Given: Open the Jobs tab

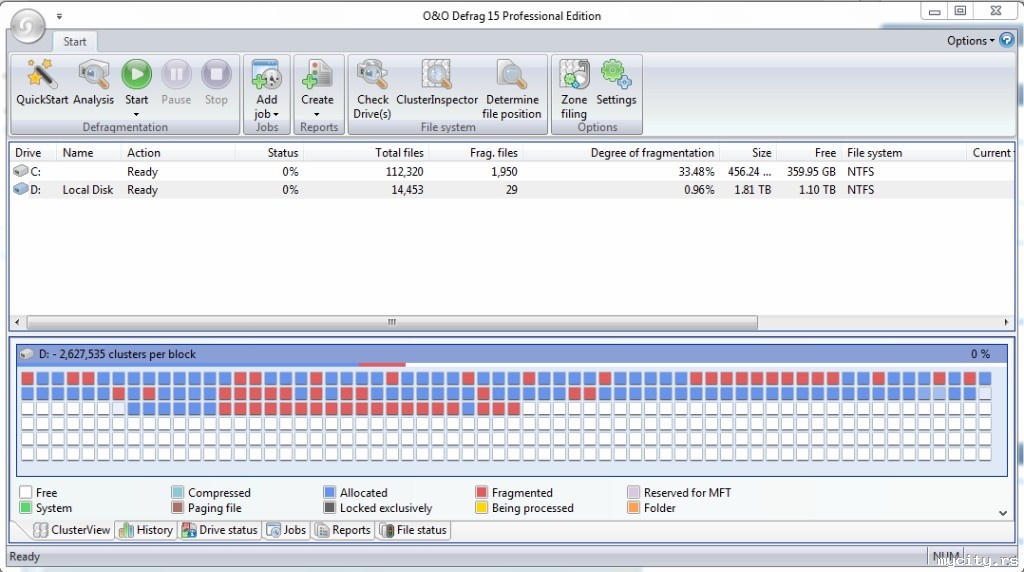Looking at the screenshot, I should tap(286, 530).
